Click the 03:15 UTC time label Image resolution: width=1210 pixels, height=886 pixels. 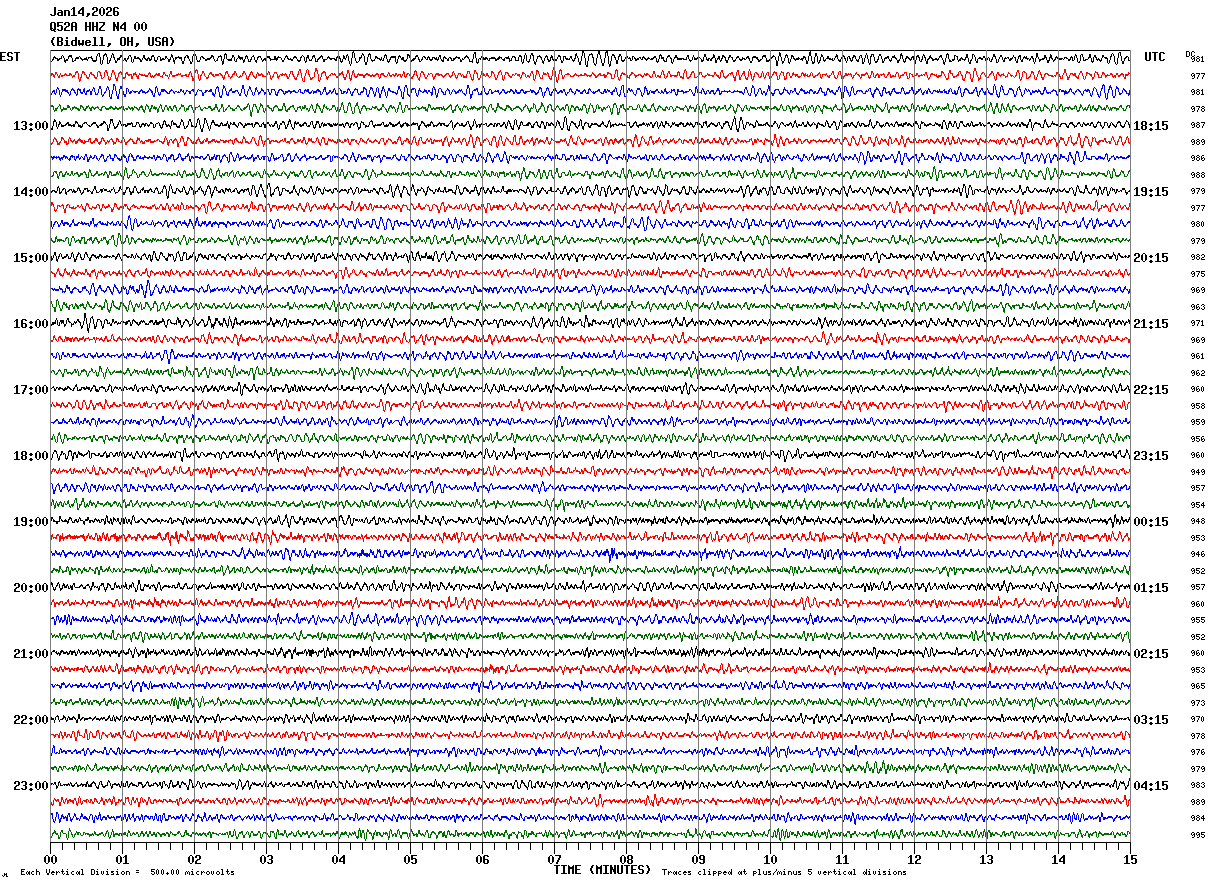1151,720
